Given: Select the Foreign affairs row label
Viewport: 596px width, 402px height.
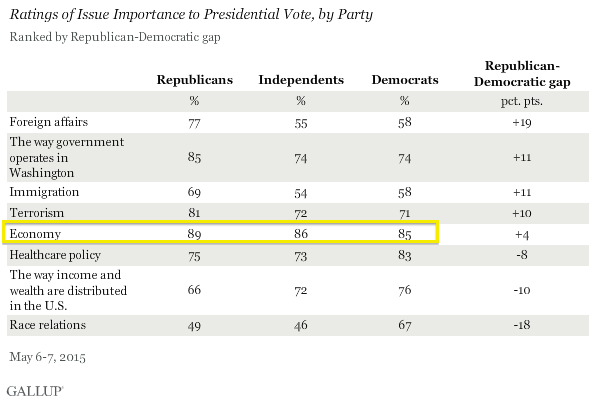Looking at the screenshot, I should click(49, 122).
